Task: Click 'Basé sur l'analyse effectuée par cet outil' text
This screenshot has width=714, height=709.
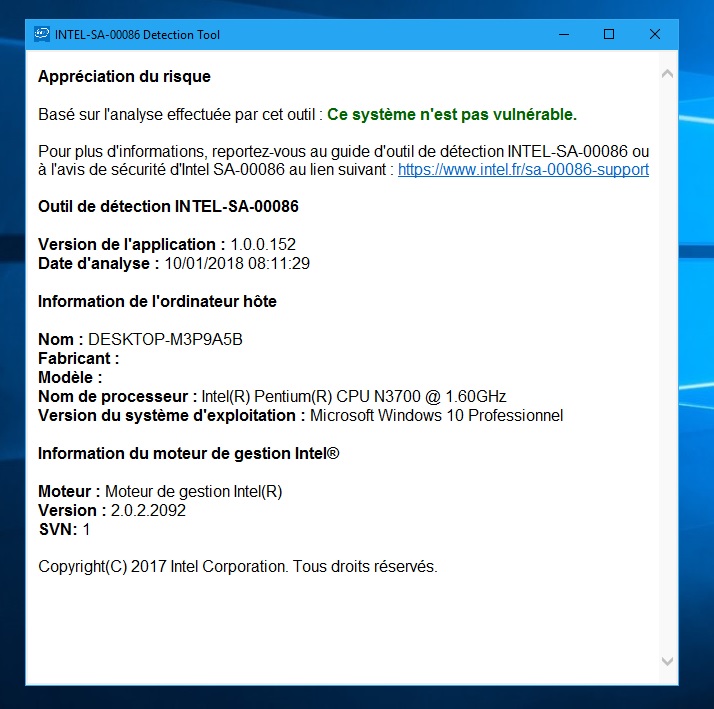Action: tap(177, 114)
